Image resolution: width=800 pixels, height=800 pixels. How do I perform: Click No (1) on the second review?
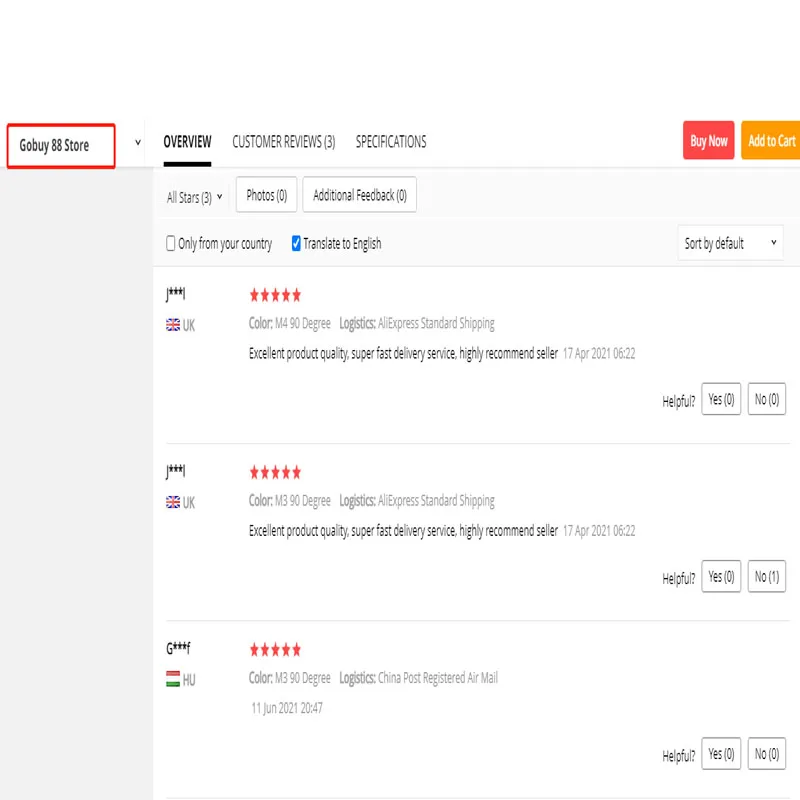click(766, 577)
